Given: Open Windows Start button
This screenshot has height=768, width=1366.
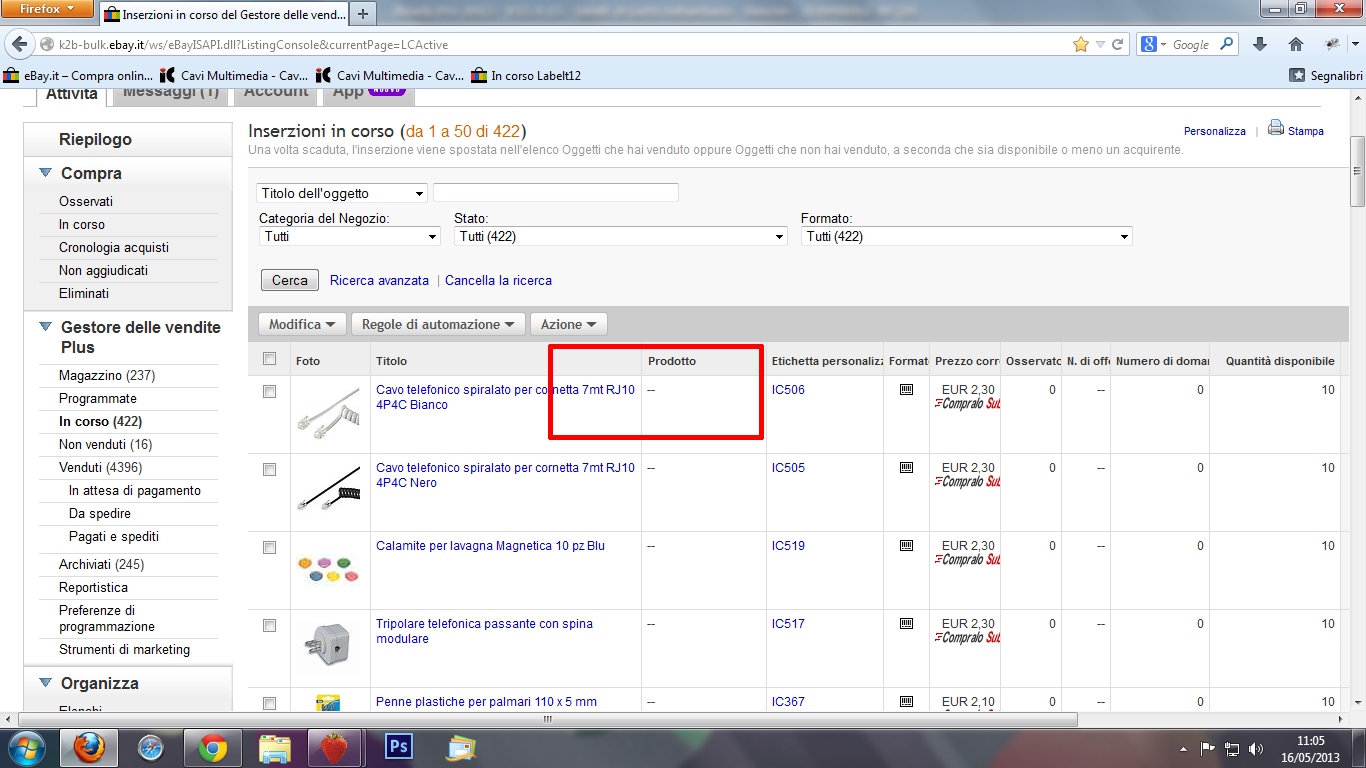Looking at the screenshot, I should [26, 748].
